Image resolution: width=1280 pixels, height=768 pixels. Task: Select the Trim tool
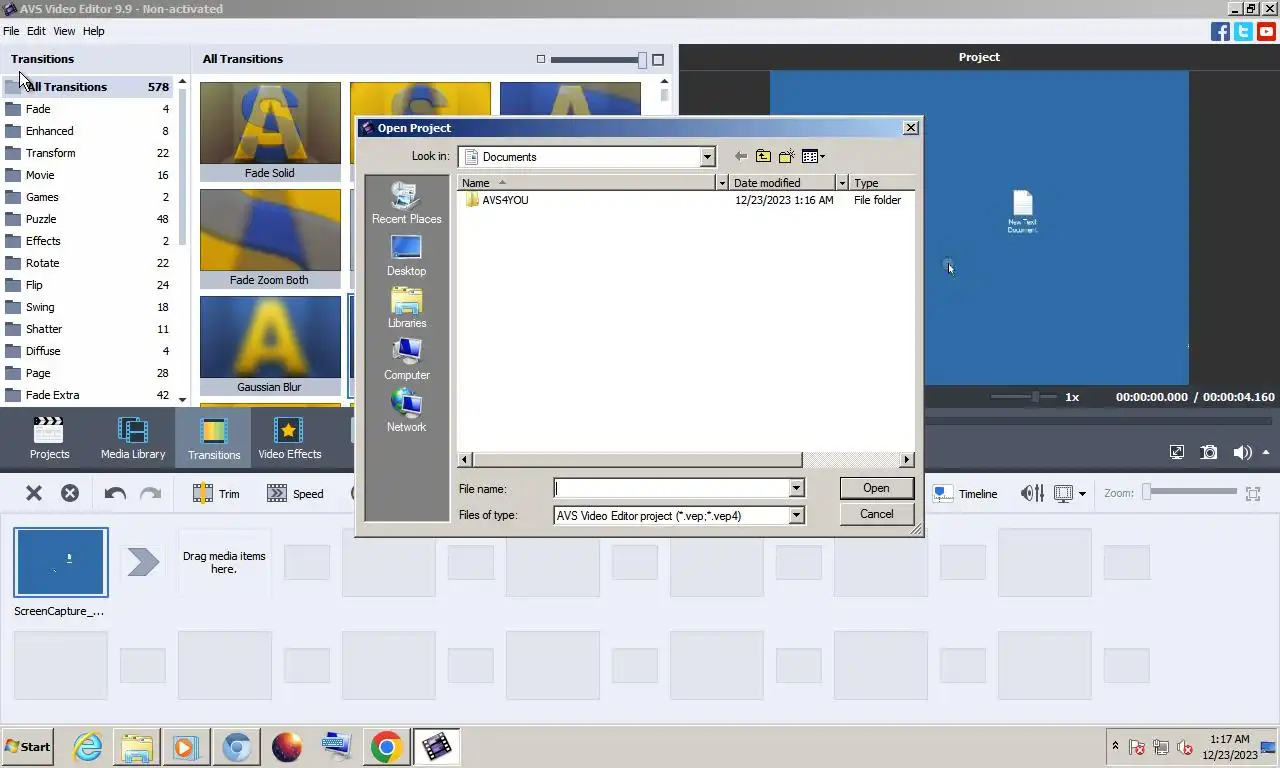coord(216,493)
